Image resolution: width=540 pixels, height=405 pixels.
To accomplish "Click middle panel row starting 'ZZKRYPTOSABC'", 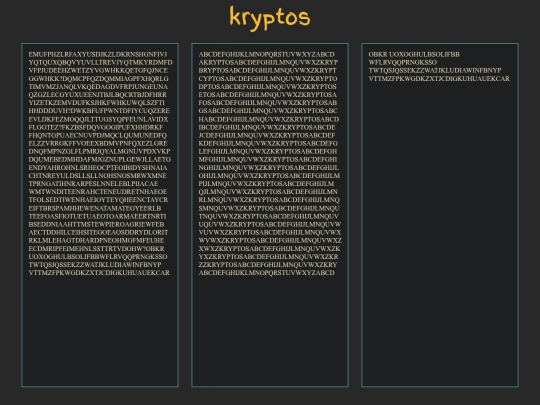I will pyautogui.click(x=268, y=265).
